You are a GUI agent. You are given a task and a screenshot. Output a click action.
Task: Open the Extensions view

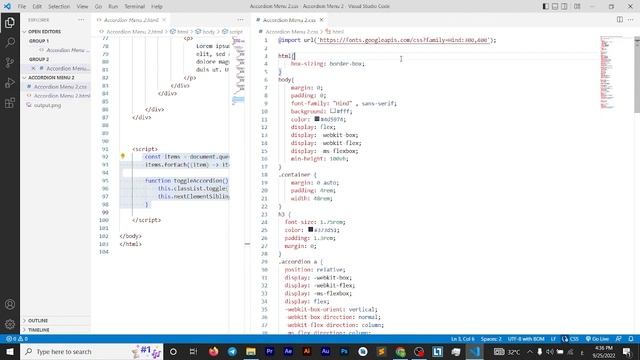pos(10,102)
